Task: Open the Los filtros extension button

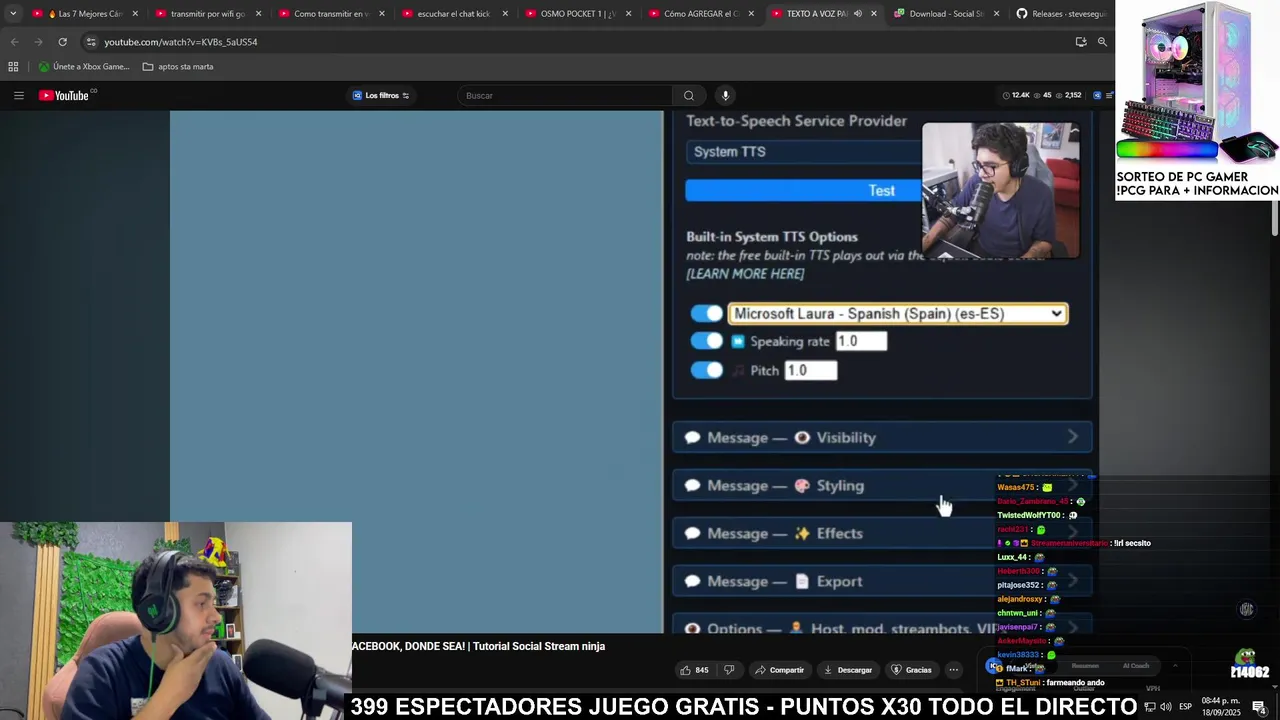Action: 381,95
